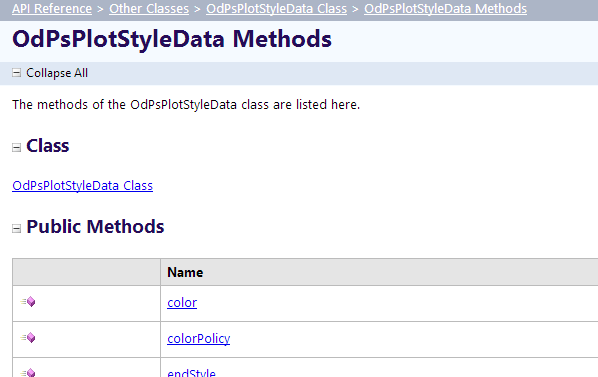
Task: Click the methods description sentence
Action: [x=186, y=104]
